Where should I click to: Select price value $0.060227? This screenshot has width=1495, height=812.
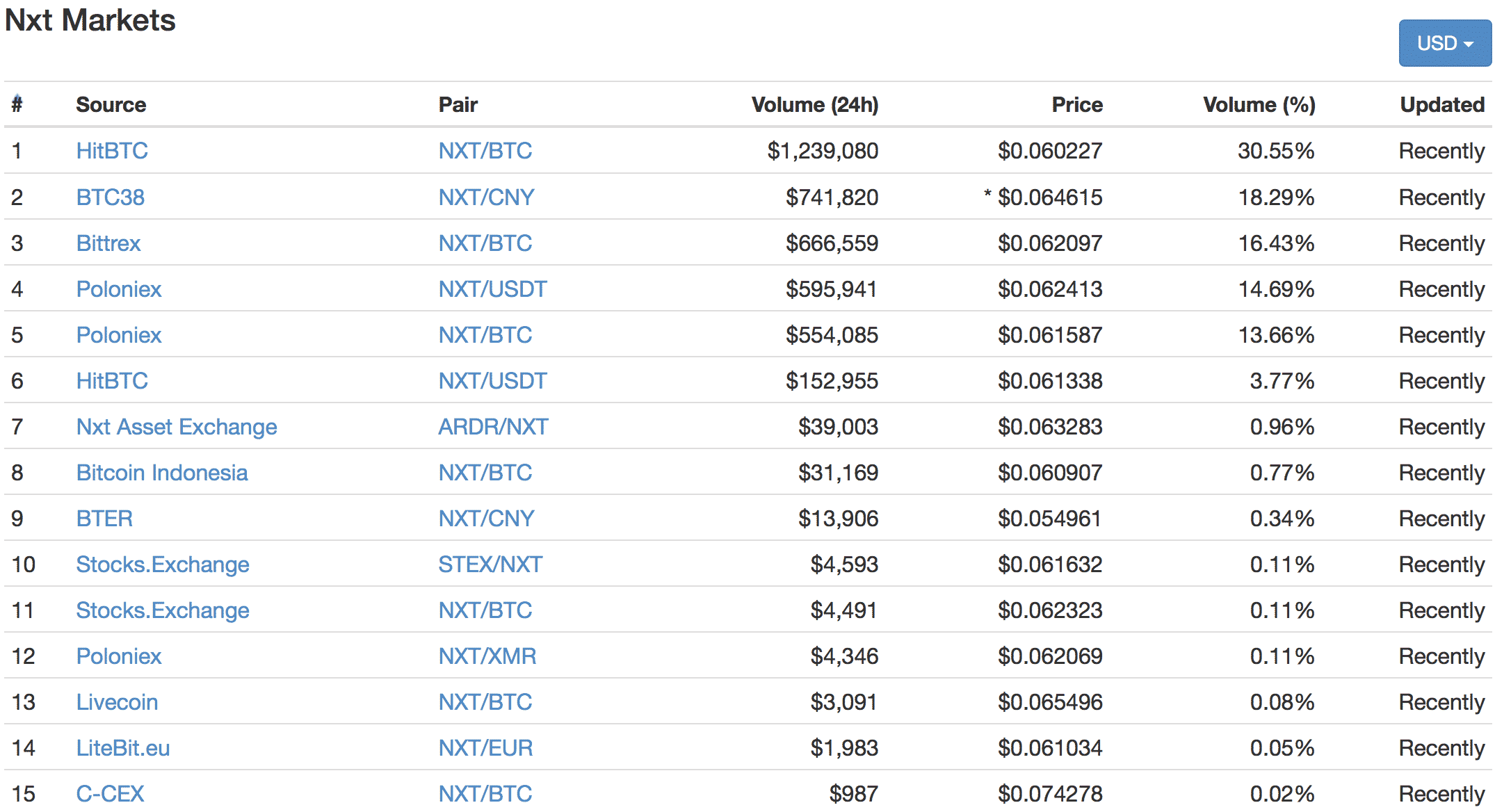tap(1050, 151)
